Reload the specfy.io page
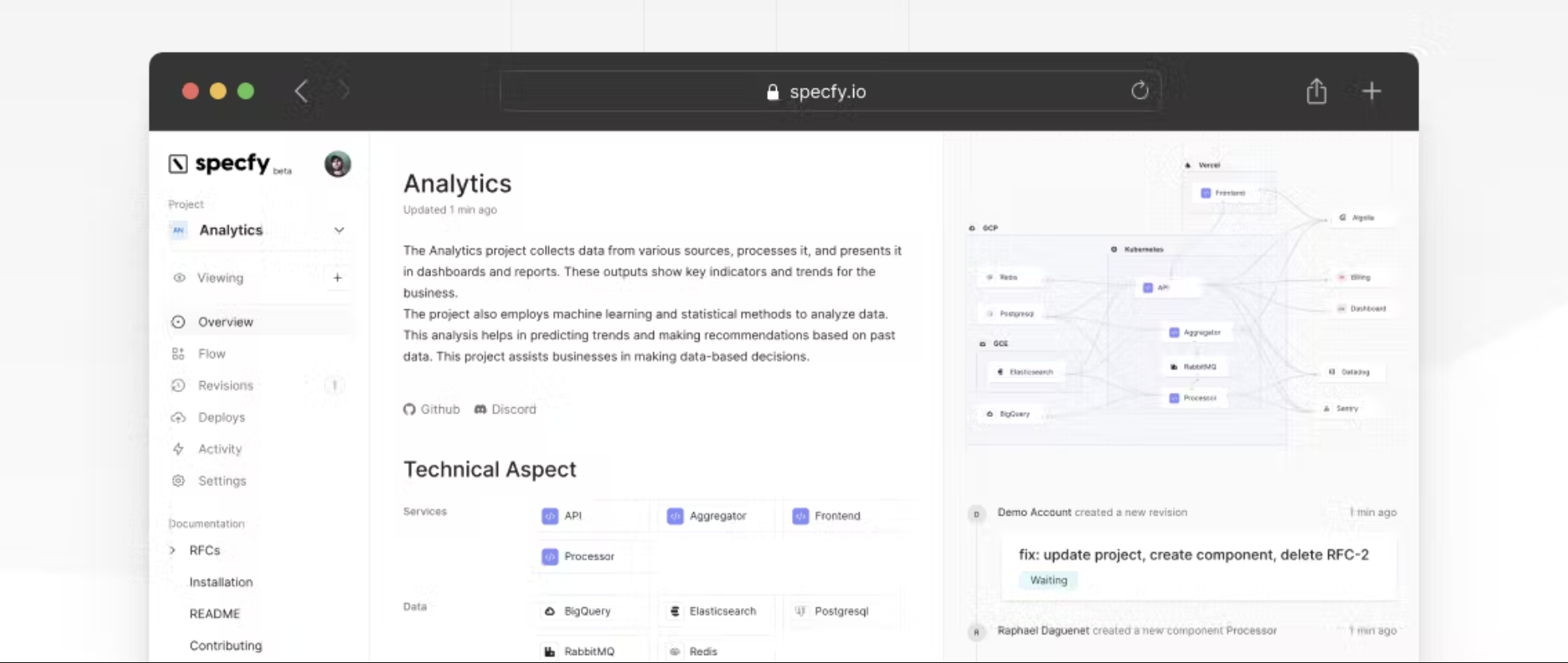This screenshot has width=1568, height=663. [1139, 91]
